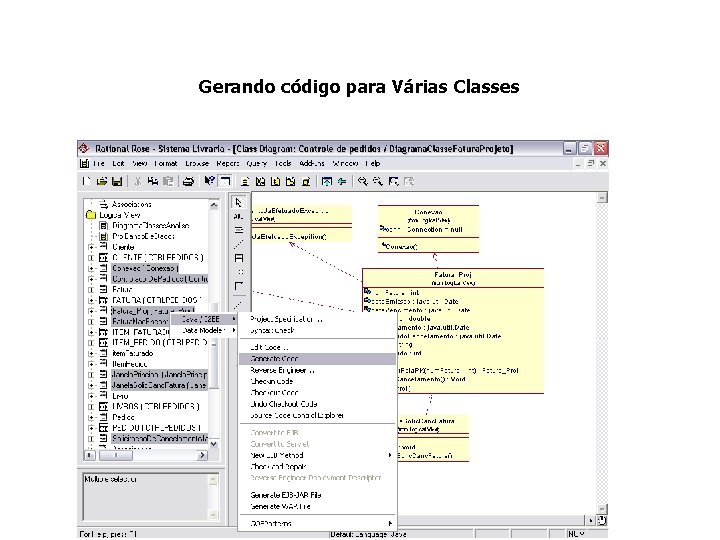Expand the Pedido tree node

tap(91, 417)
